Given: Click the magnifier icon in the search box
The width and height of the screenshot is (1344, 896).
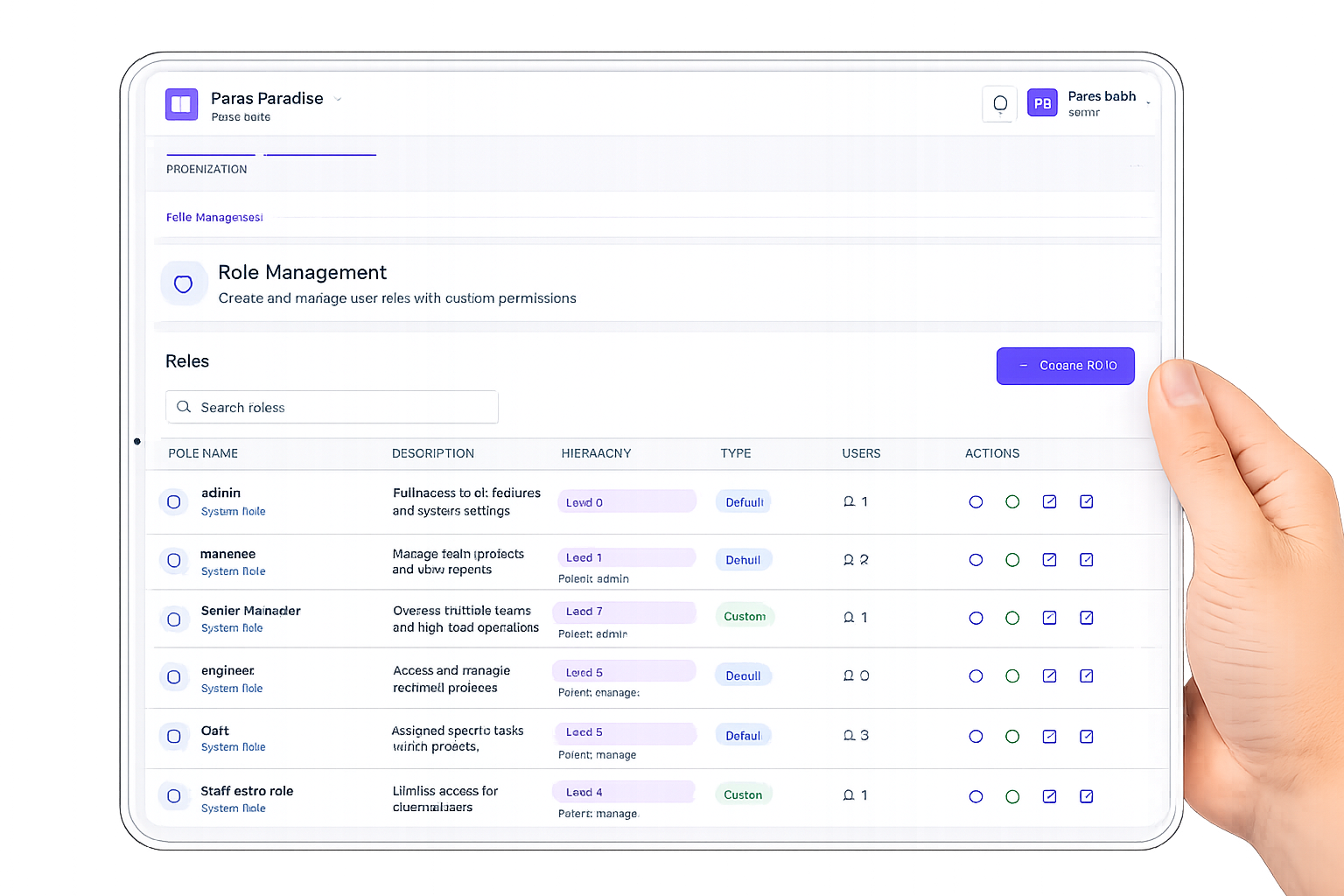Looking at the screenshot, I should pyautogui.click(x=184, y=407).
